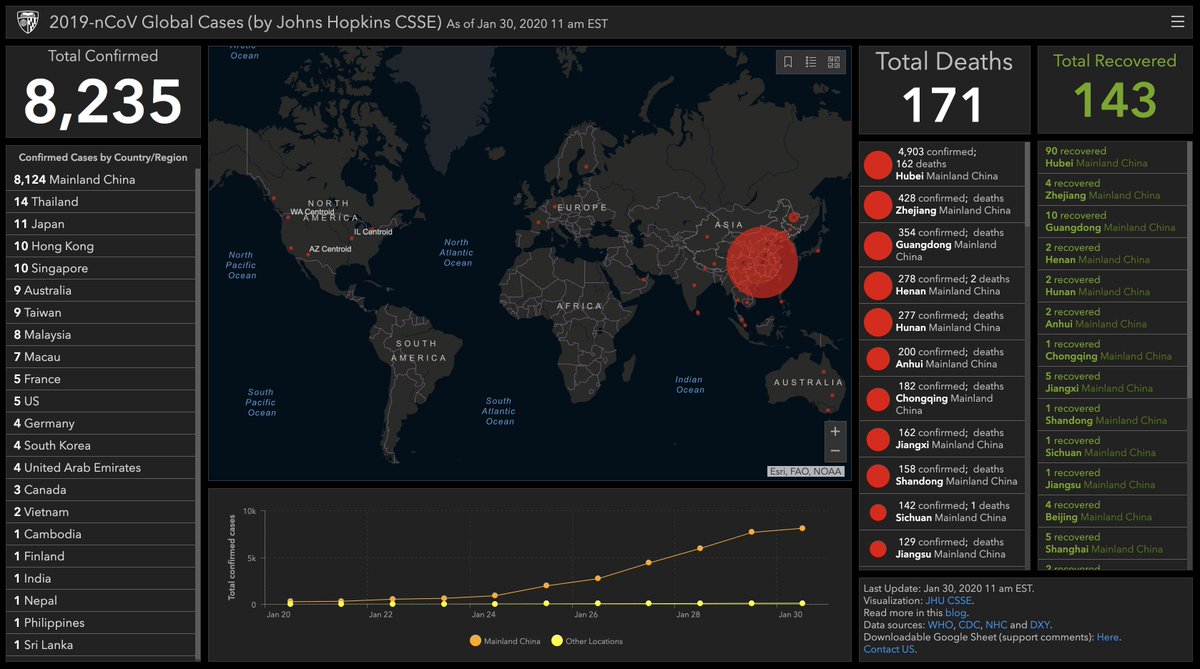Click the Total Recovered 143 figure

point(1115,101)
